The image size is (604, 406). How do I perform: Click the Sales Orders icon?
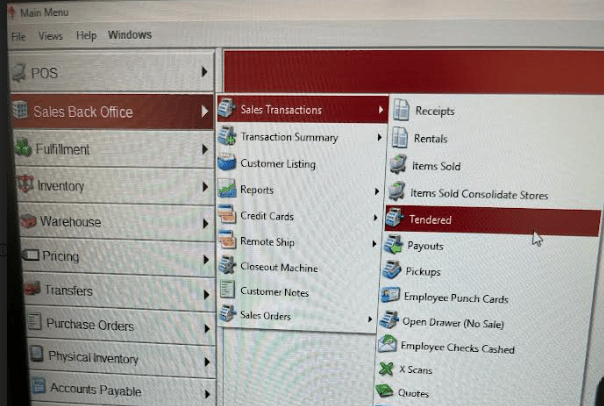[227, 314]
